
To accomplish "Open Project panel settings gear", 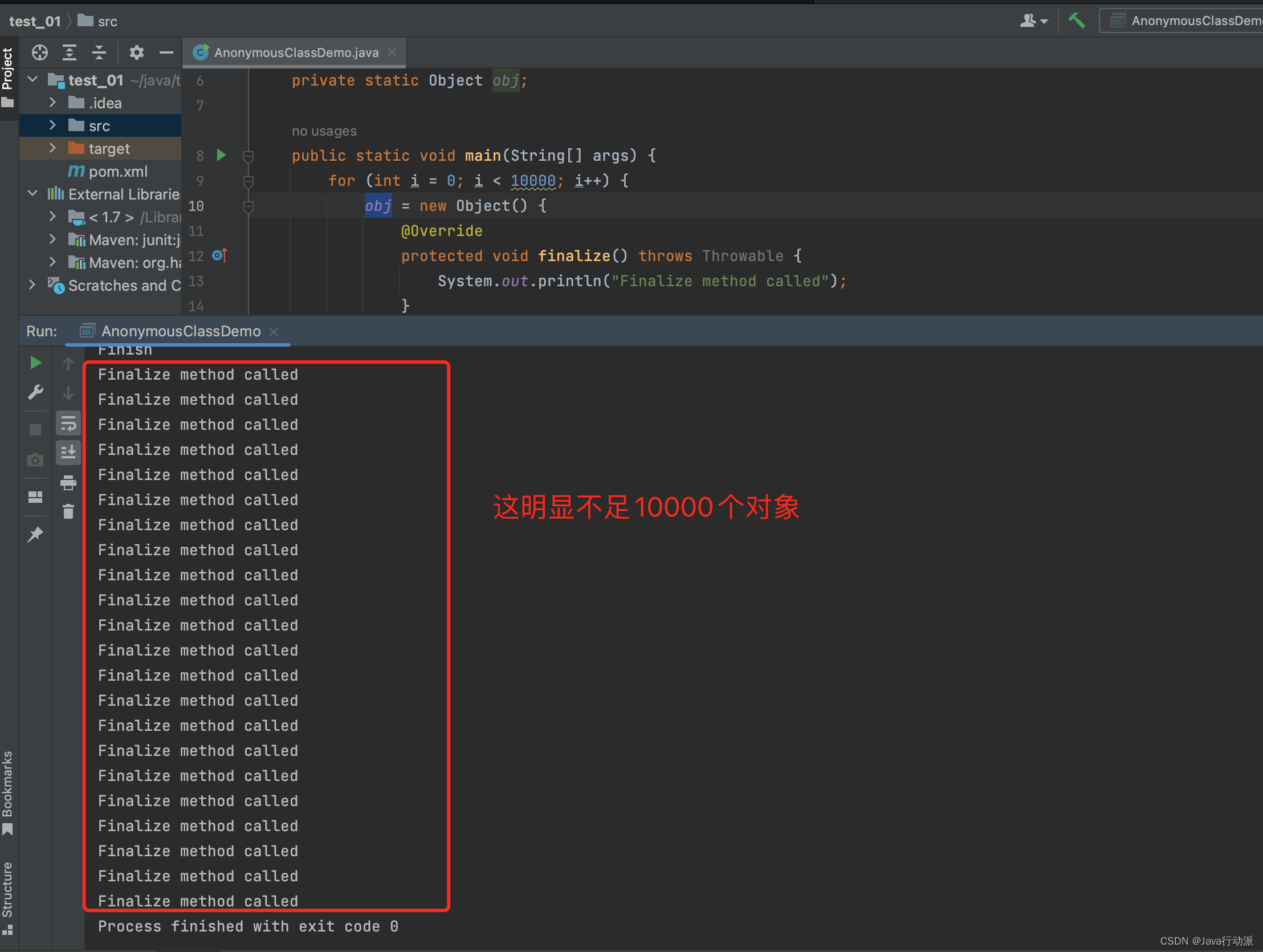I will 136,52.
